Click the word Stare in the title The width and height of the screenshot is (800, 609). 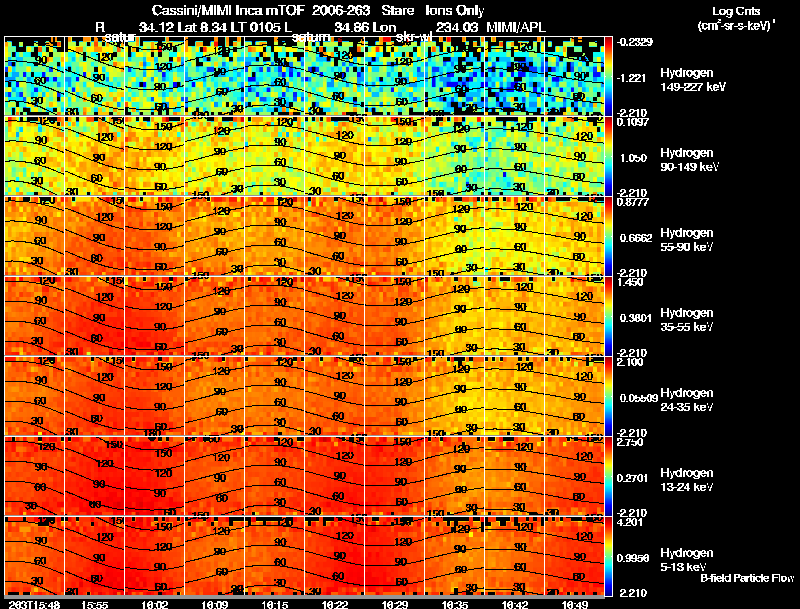[397, 10]
